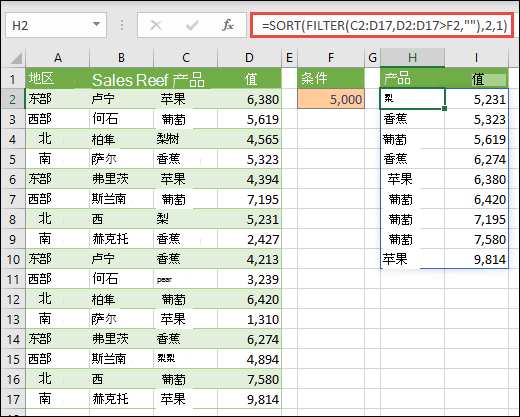Click the 值 header in column D

coord(249,79)
